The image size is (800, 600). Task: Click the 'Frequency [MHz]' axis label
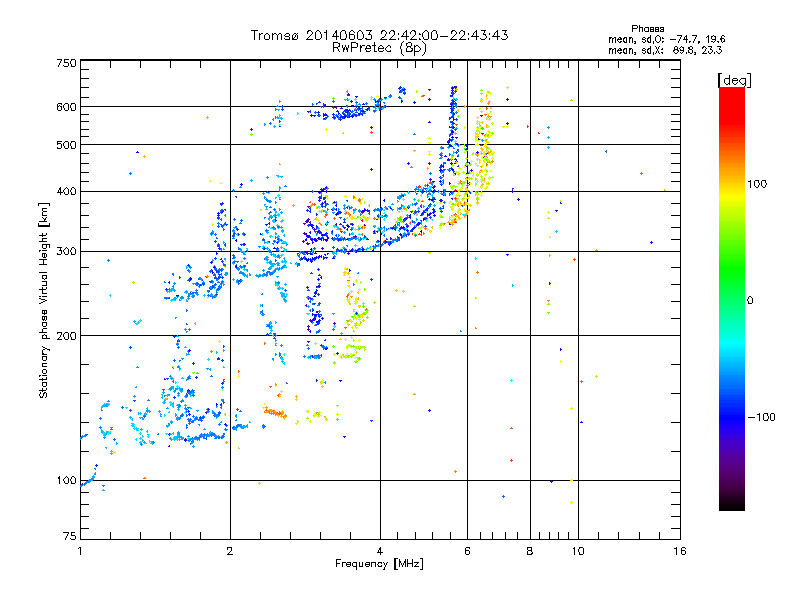379,564
